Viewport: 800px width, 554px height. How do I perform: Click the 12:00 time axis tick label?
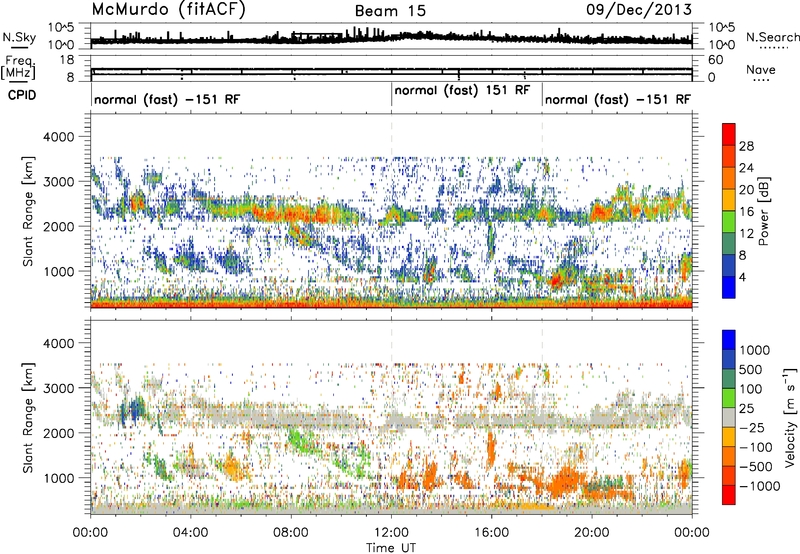(x=391, y=533)
